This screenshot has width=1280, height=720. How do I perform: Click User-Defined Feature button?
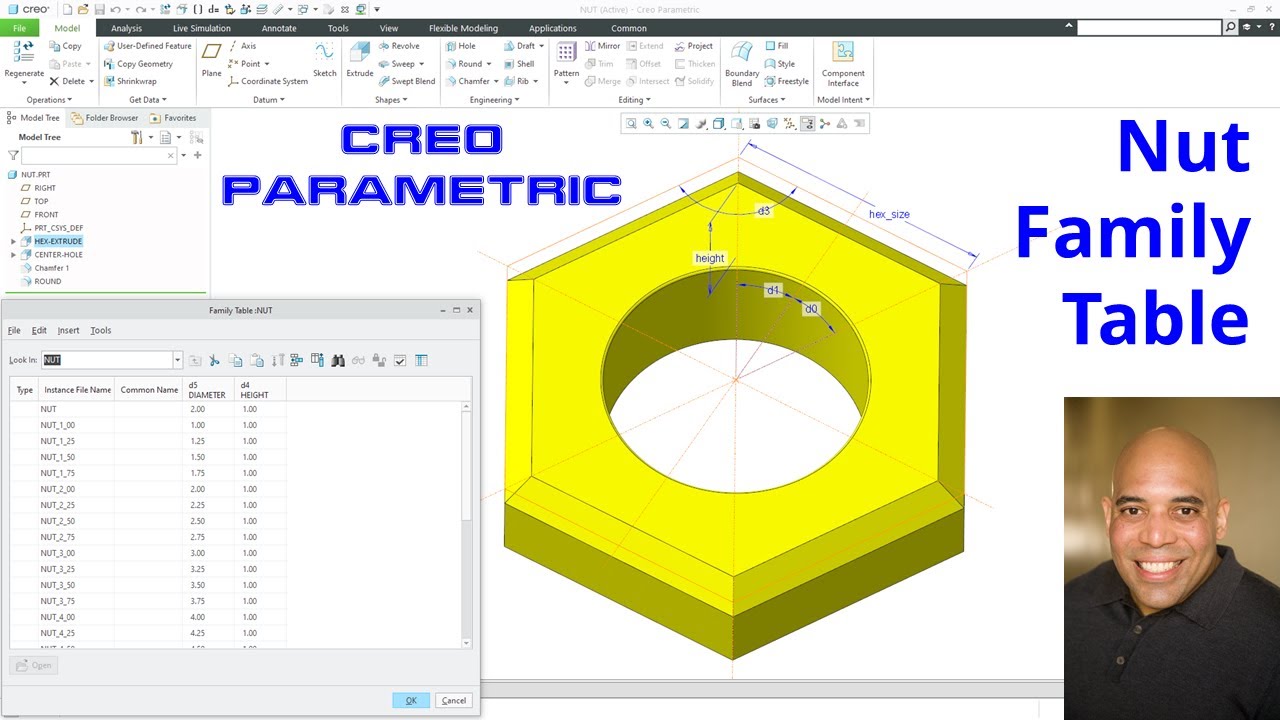pyautogui.click(x=147, y=46)
